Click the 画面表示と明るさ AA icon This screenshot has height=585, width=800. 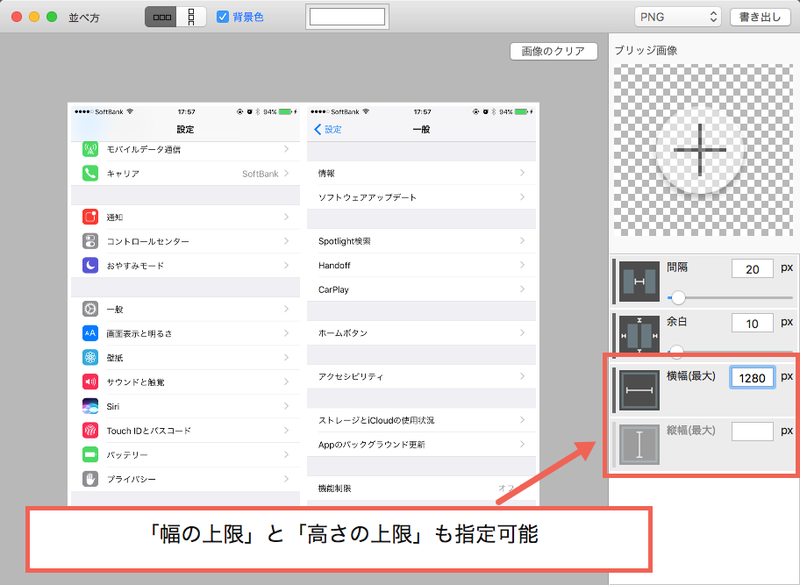90,333
